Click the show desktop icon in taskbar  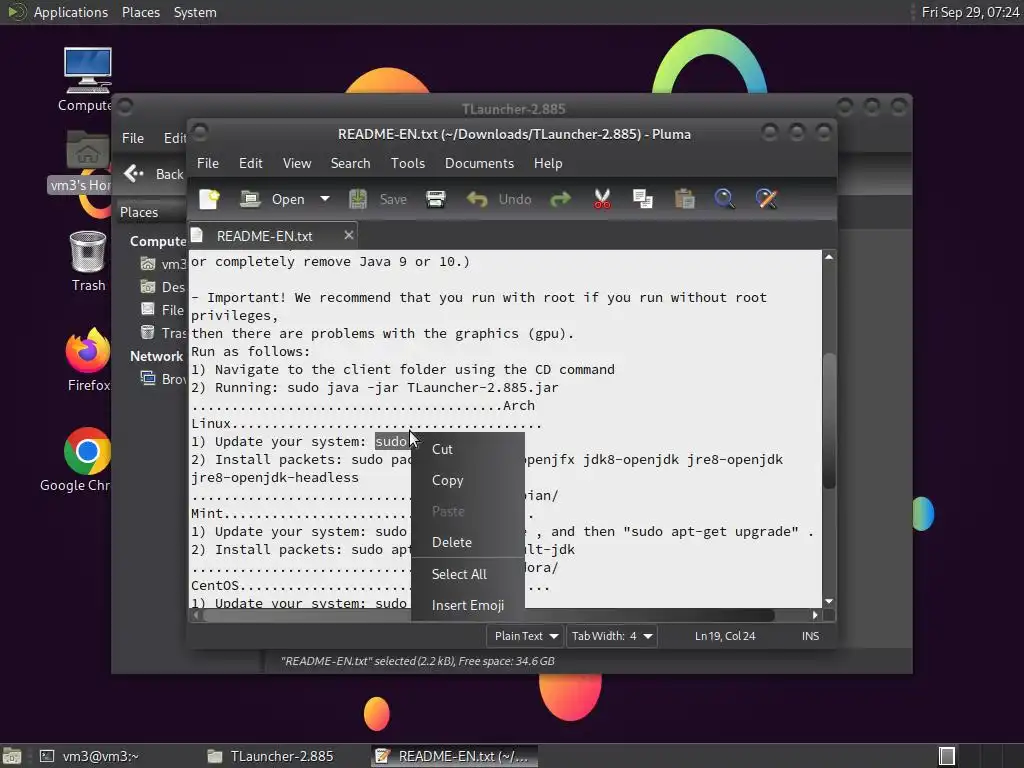pyautogui.click(x=12, y=756)
